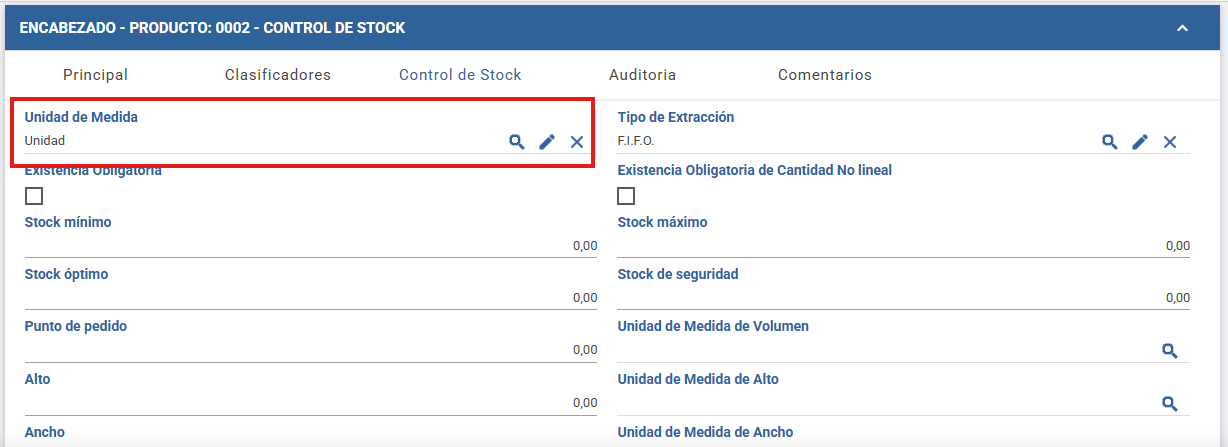1228x447 pixels.
Task: Click the Stock de seguridad field
Action: (x=904, y=297)
